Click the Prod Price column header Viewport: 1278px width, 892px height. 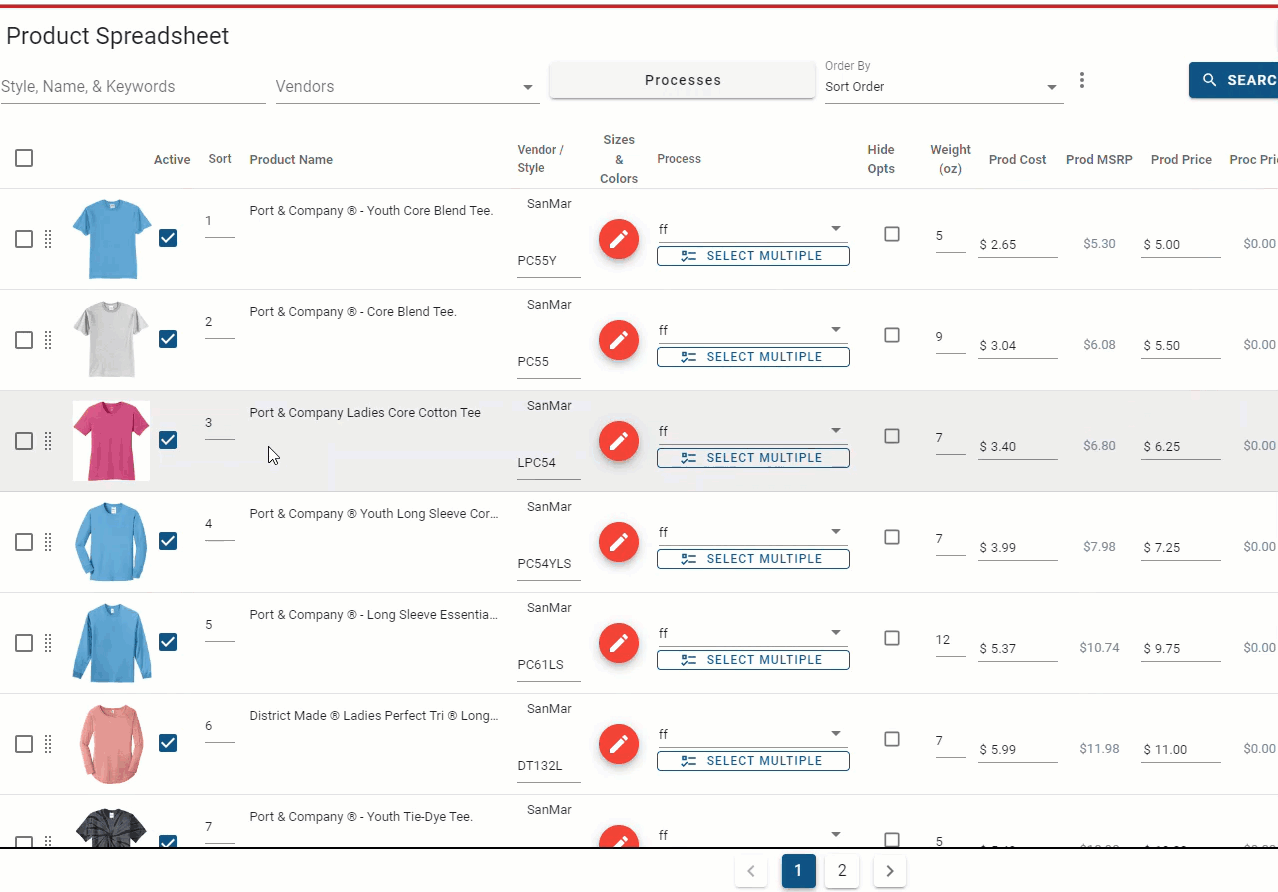pyautogui.click(x=1181, y=159)
